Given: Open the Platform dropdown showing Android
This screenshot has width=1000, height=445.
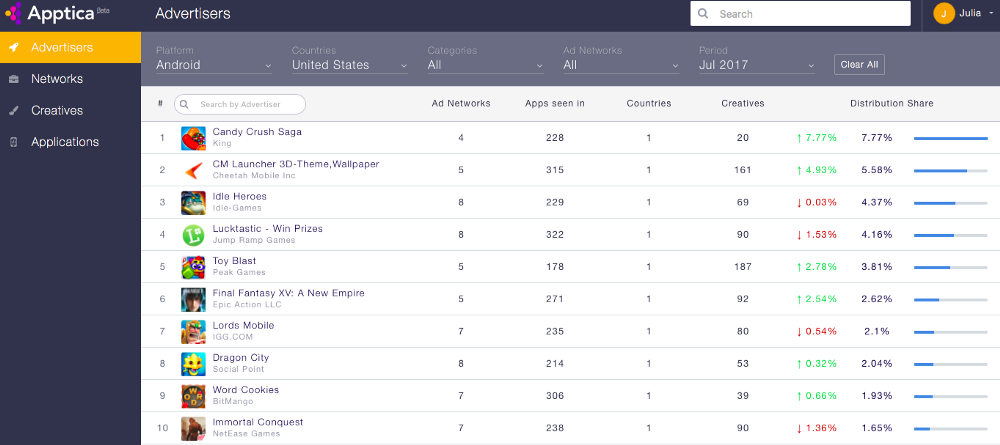Looking at the screenshot, I should pyautogui.click(x=214, y=65).
